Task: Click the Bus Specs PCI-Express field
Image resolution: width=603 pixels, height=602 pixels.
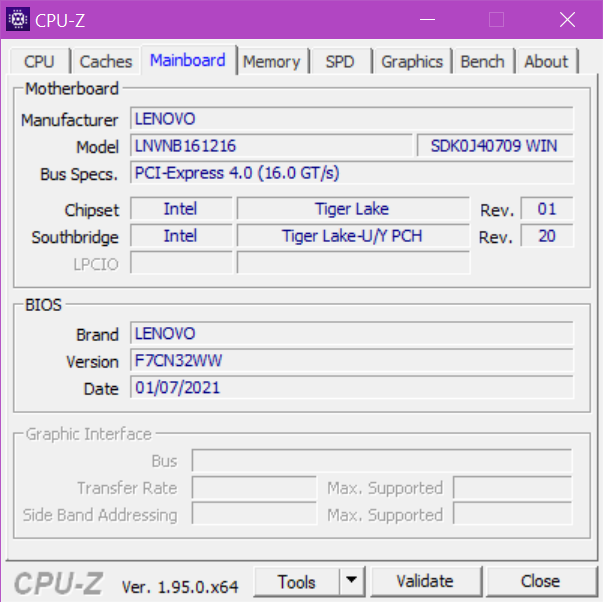Action: (x=352, y=173)
